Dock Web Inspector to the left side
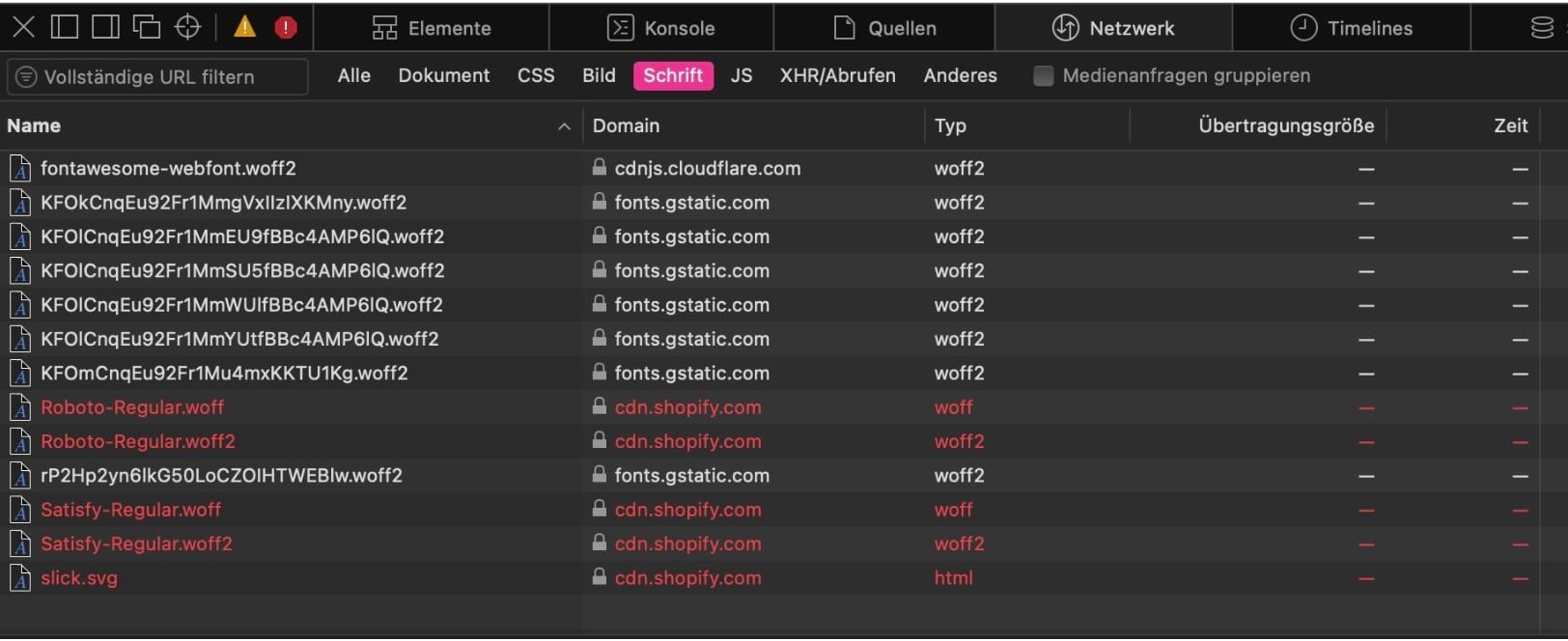The width and height of the screenshot is (1568, 641). click(x=65, y=27)
